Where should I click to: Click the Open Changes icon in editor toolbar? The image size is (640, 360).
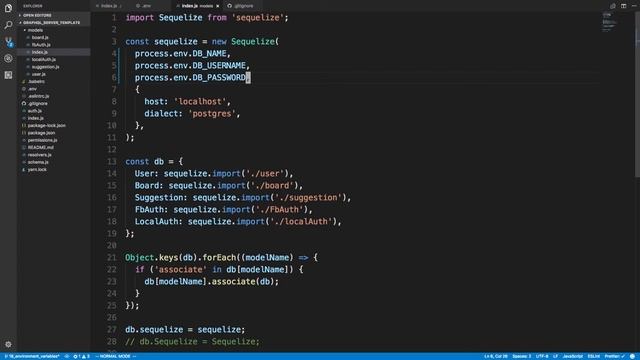(x=613, y=6)
